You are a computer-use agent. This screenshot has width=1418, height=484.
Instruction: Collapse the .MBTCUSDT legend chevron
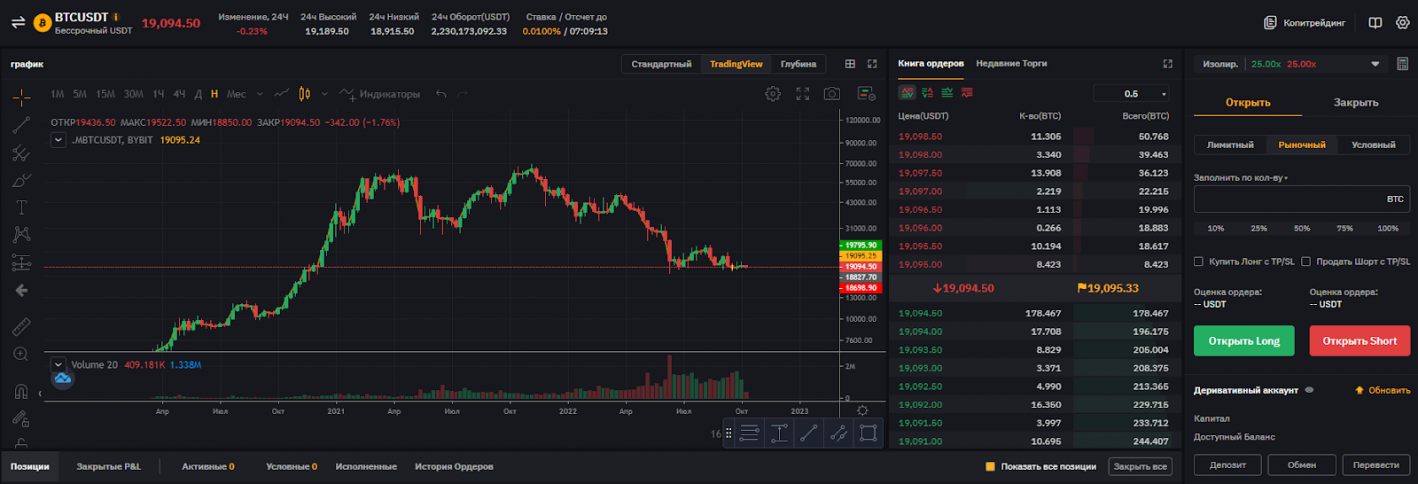pos(58,140)
